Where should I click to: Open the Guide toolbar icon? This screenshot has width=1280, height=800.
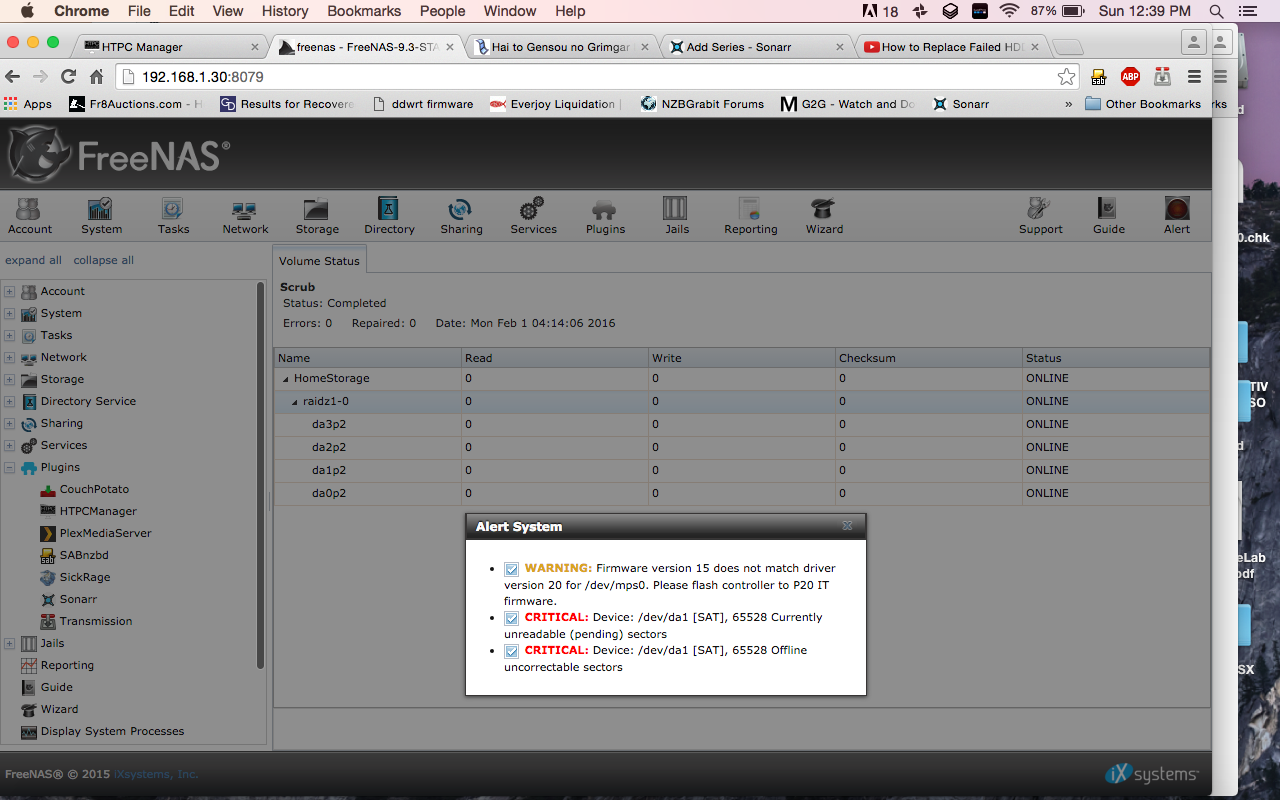1108,215
